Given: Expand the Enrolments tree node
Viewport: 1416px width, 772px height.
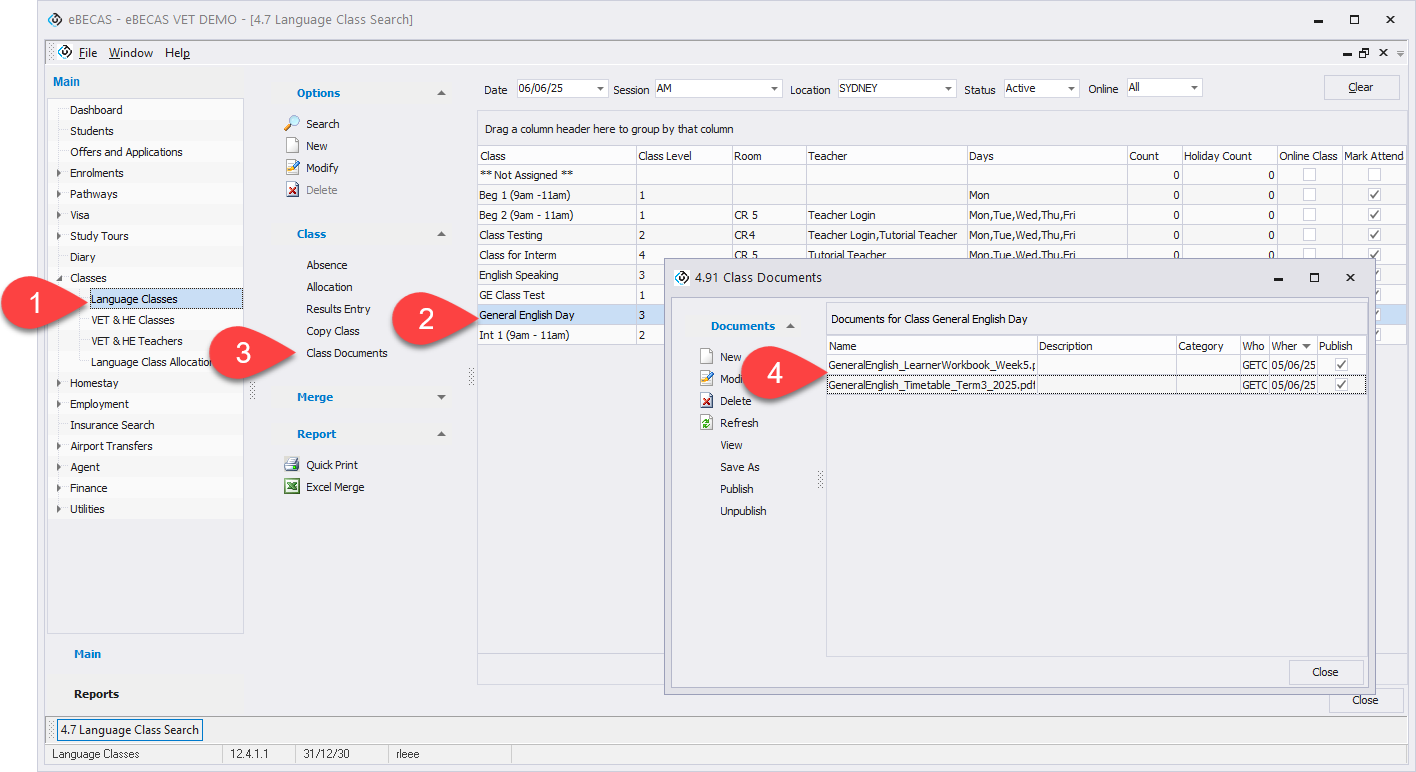Looking at the screenshot, I should point(59,173).
